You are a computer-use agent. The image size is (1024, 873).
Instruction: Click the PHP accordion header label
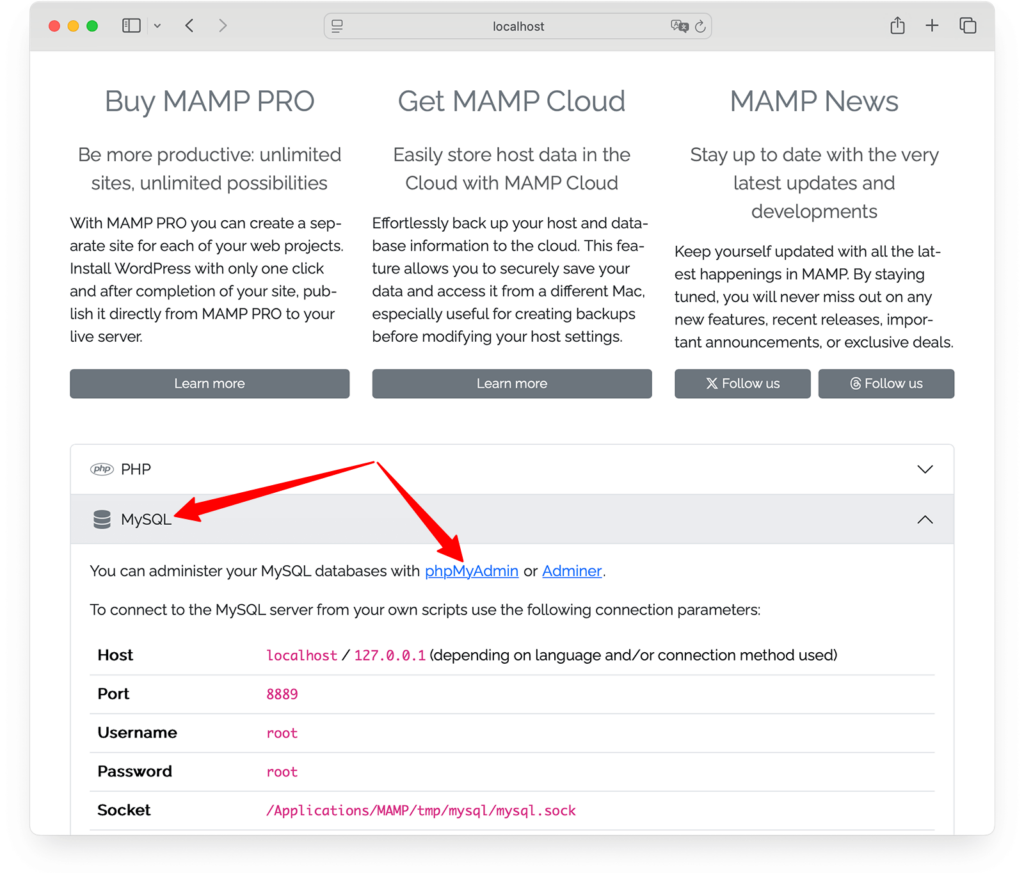coord(136,469)
